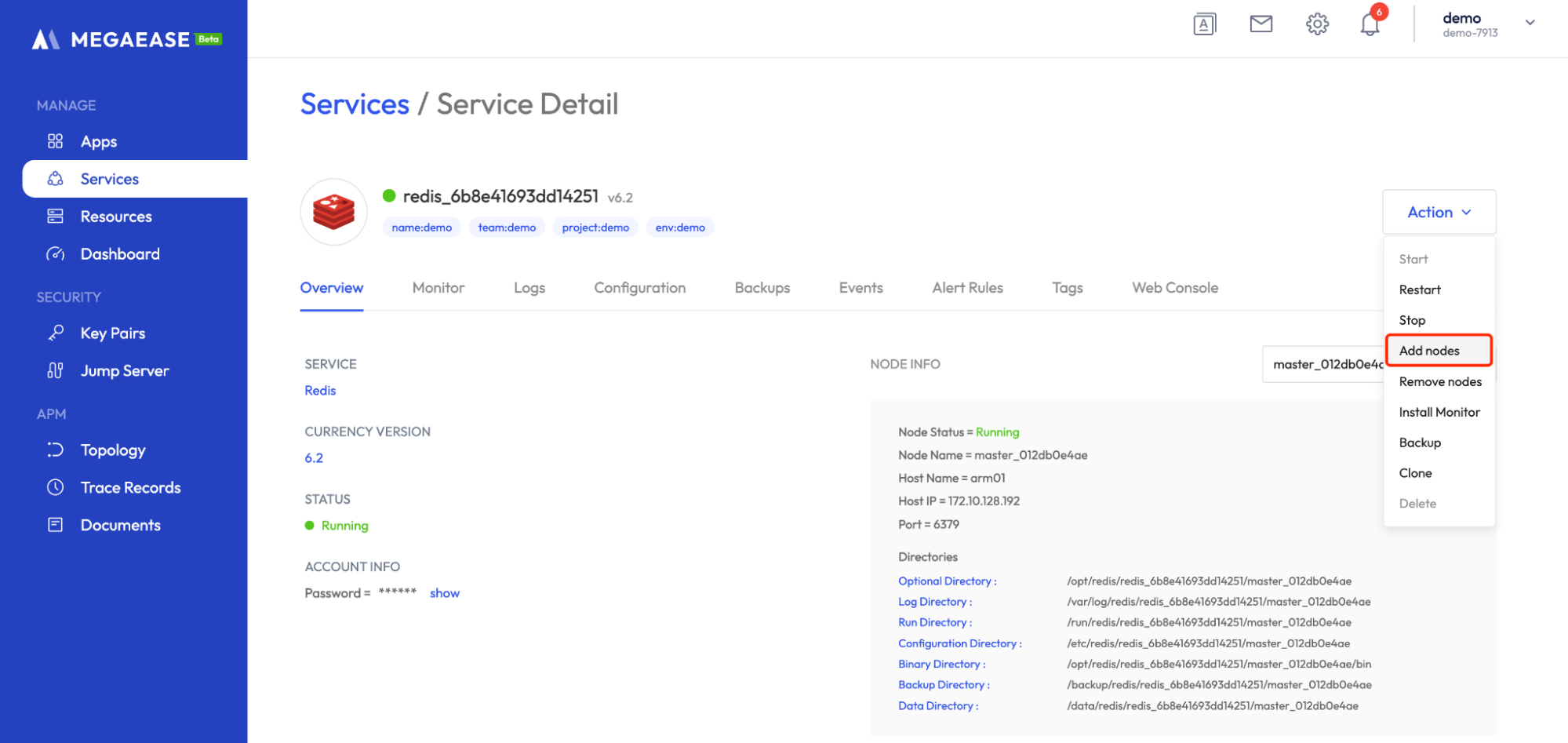Click the Trace Records clock icon
Image resolution: width=1568 pixels, height=743 pixels.
click(x=55, y=488)
